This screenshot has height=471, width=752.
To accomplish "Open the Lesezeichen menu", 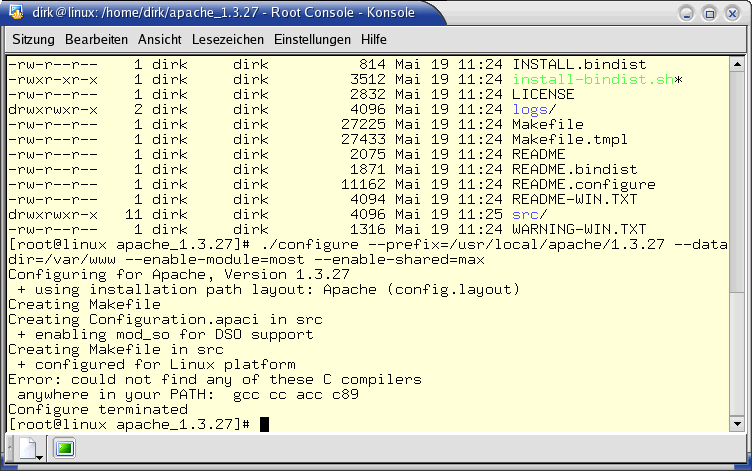I will tap(228, 39).
